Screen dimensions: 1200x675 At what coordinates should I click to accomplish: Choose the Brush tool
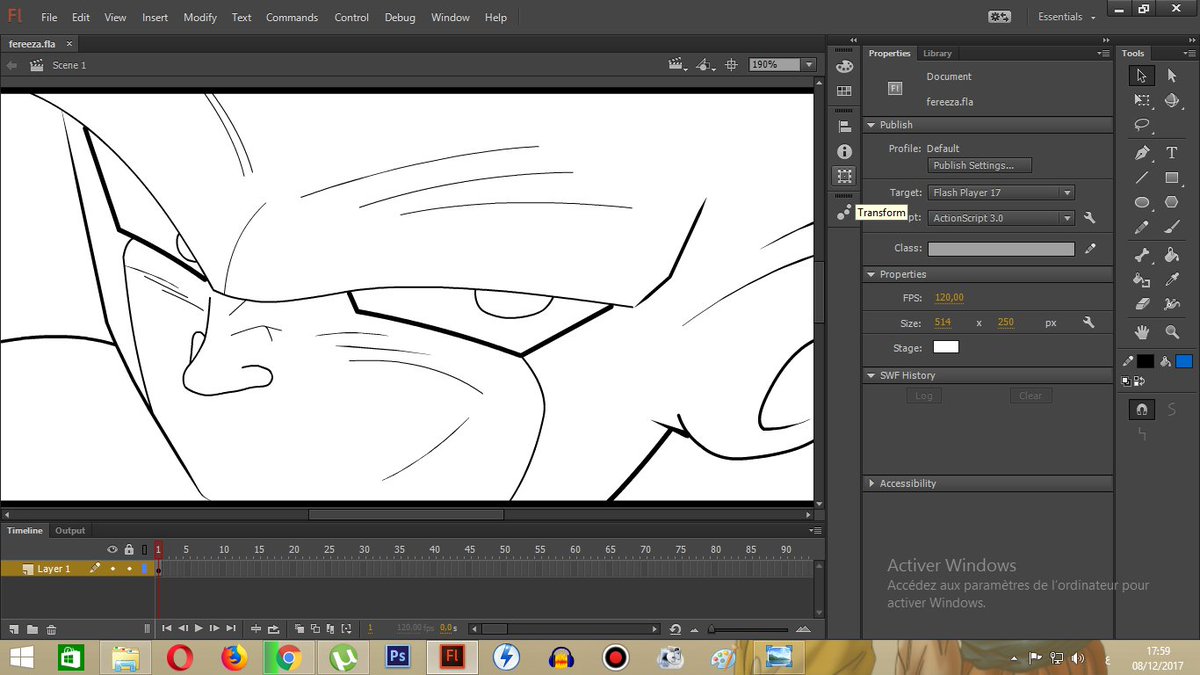click(x=1172, y=228)
